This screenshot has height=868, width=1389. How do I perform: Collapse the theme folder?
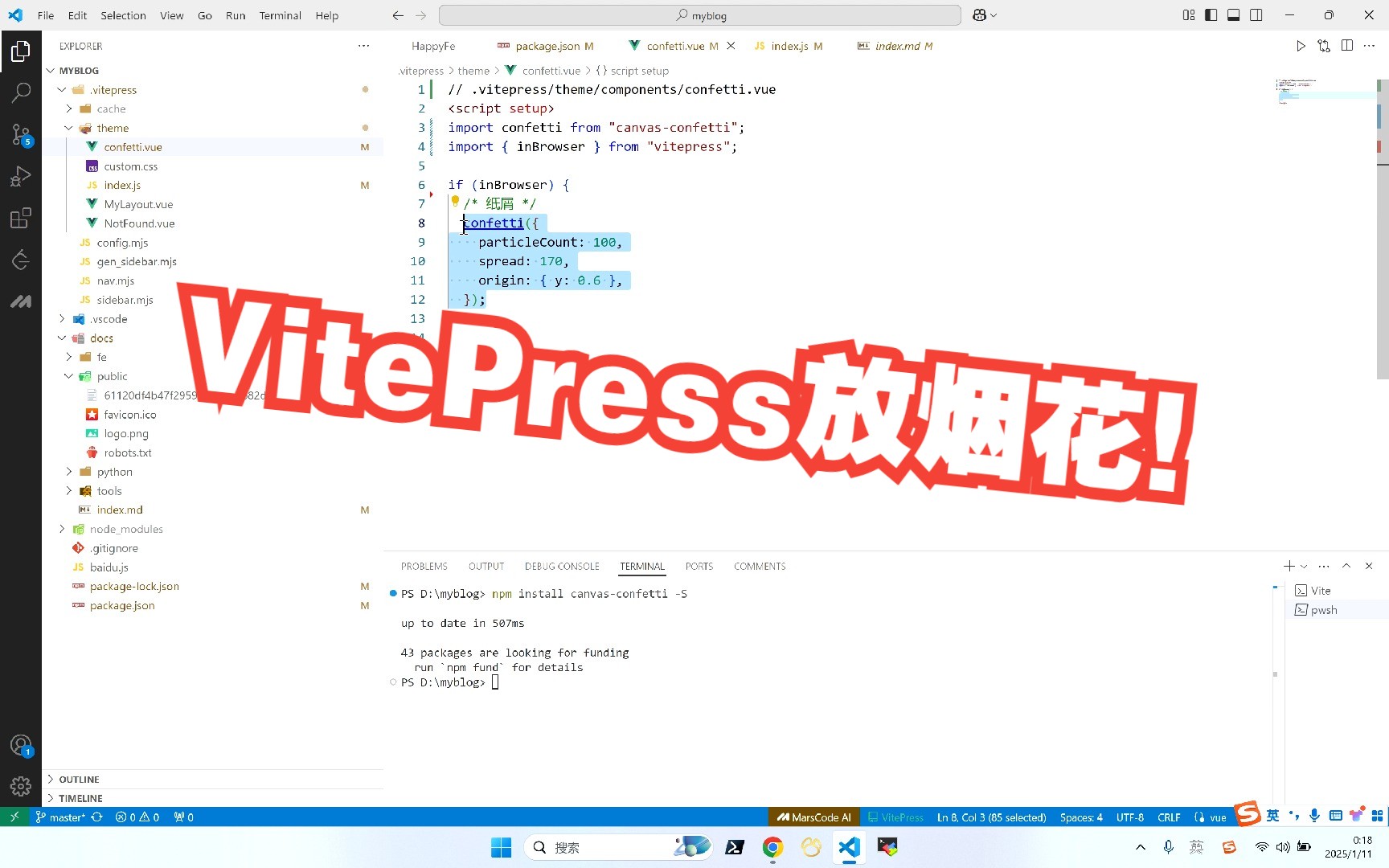(68, 128)
